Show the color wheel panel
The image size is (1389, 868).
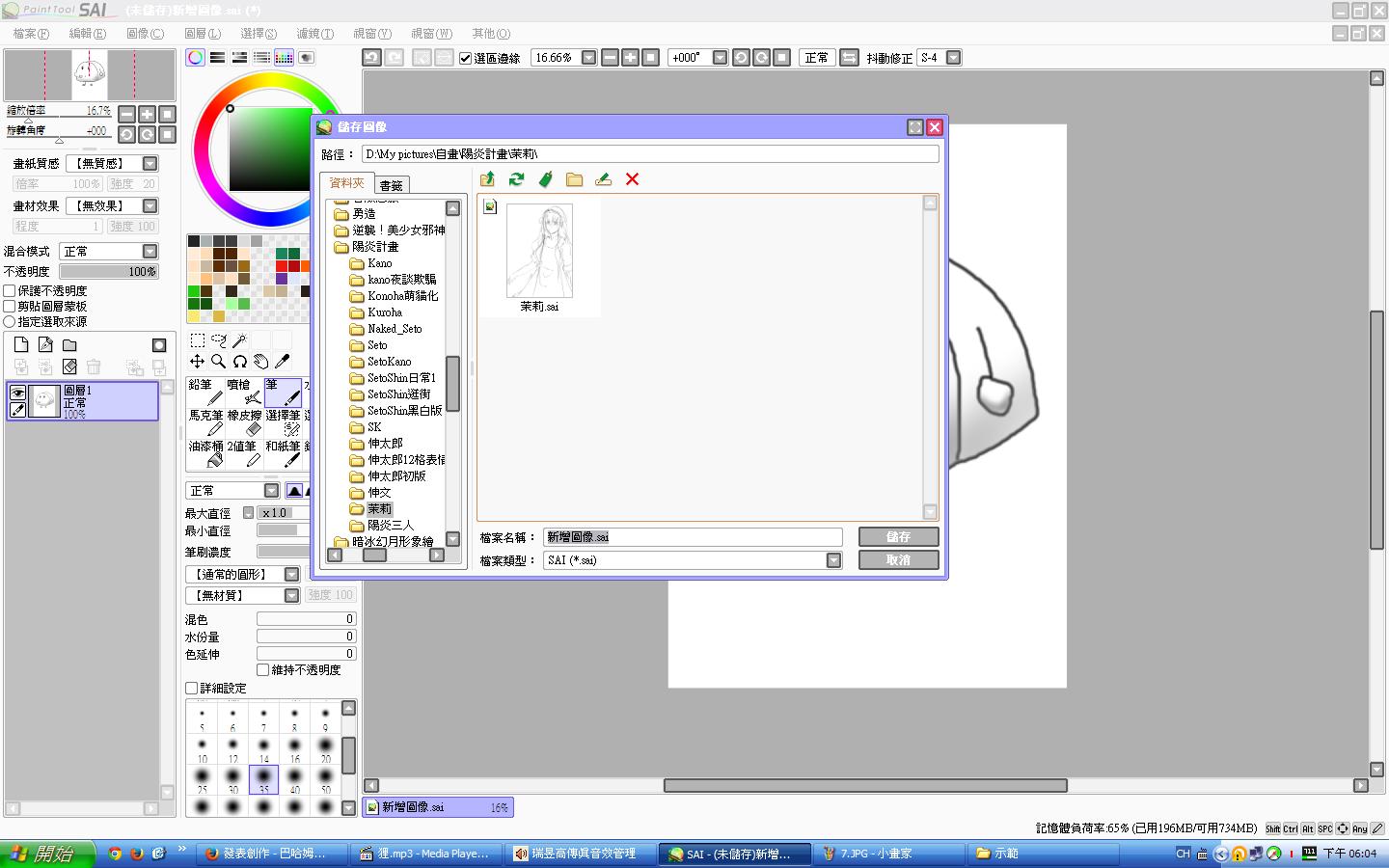(196, 58)
